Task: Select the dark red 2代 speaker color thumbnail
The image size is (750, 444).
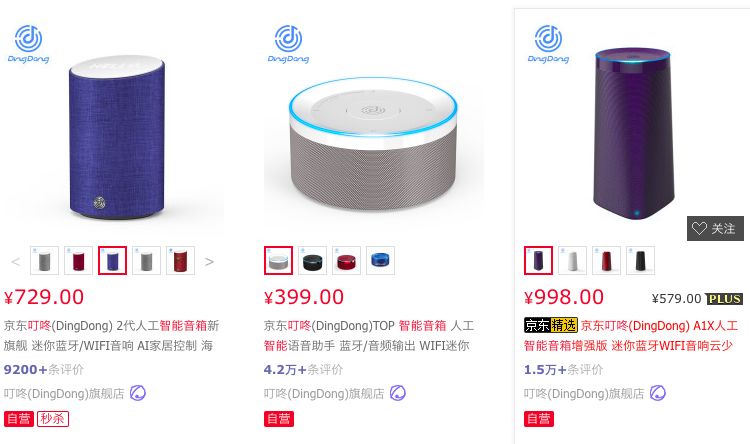Action: (78, 261)
